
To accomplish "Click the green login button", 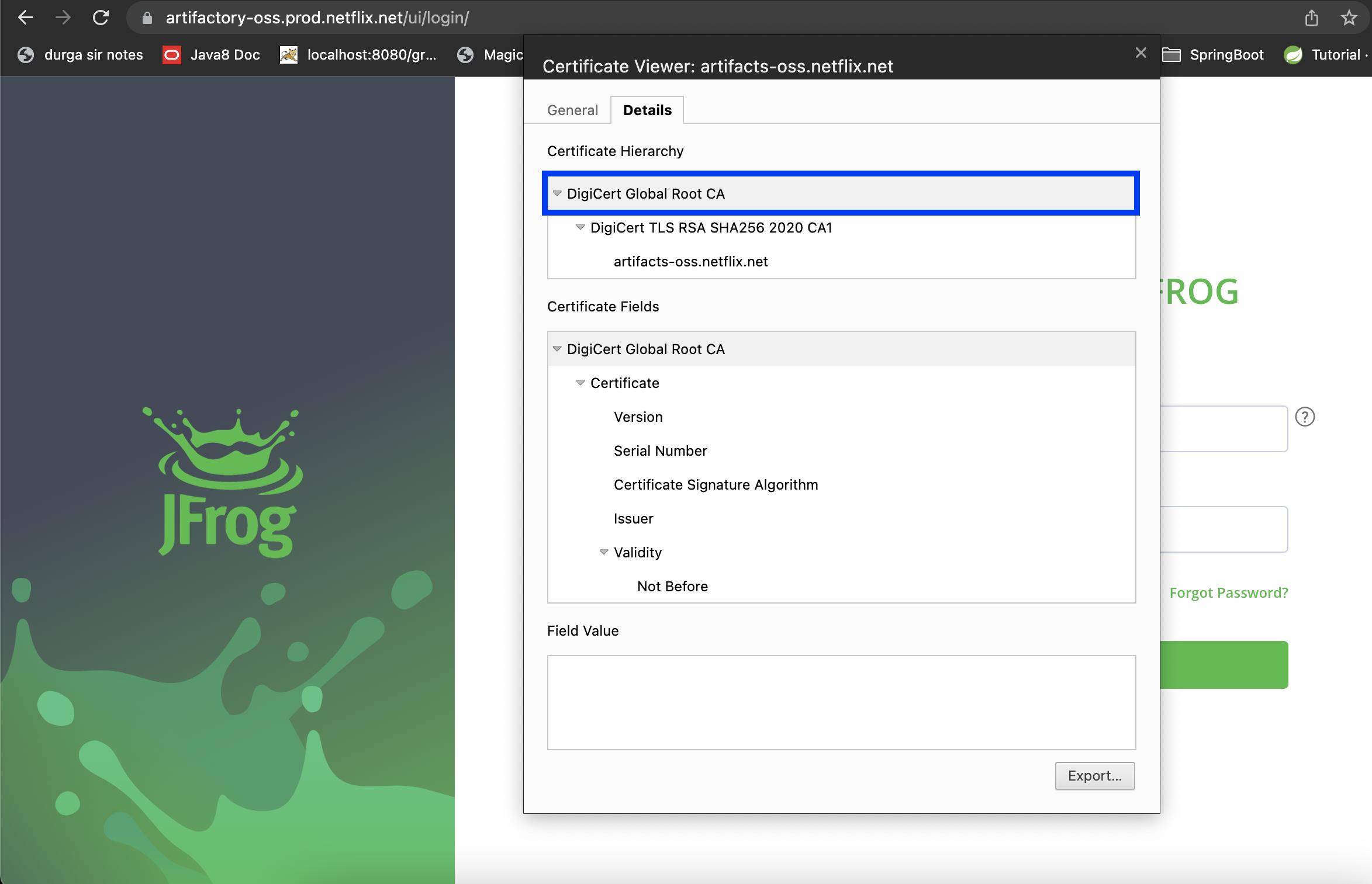I will tap(1224, 665).
